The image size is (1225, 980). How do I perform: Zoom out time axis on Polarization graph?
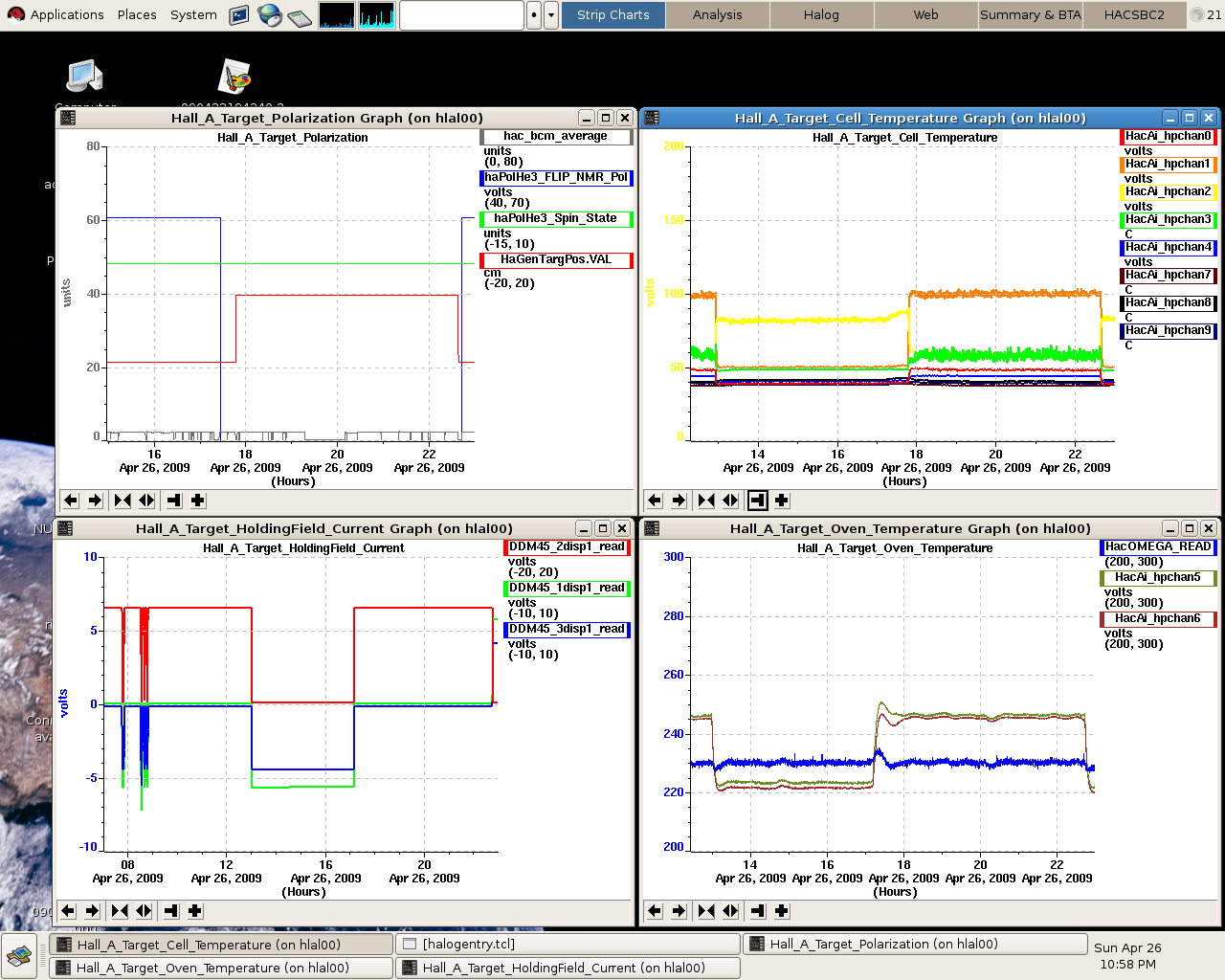[x=146, y=500]
